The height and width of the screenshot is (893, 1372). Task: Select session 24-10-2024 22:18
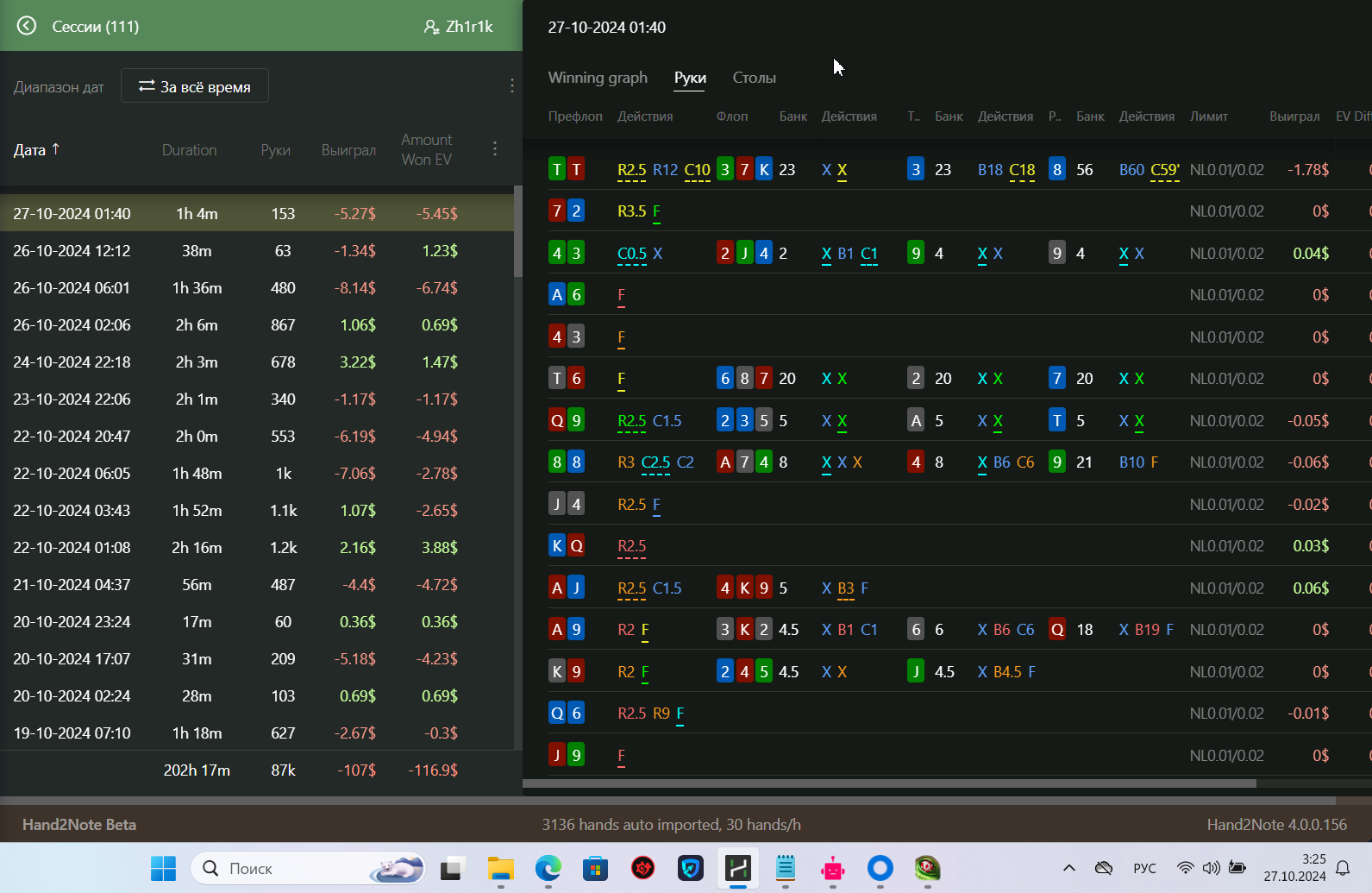click(257, 362)
